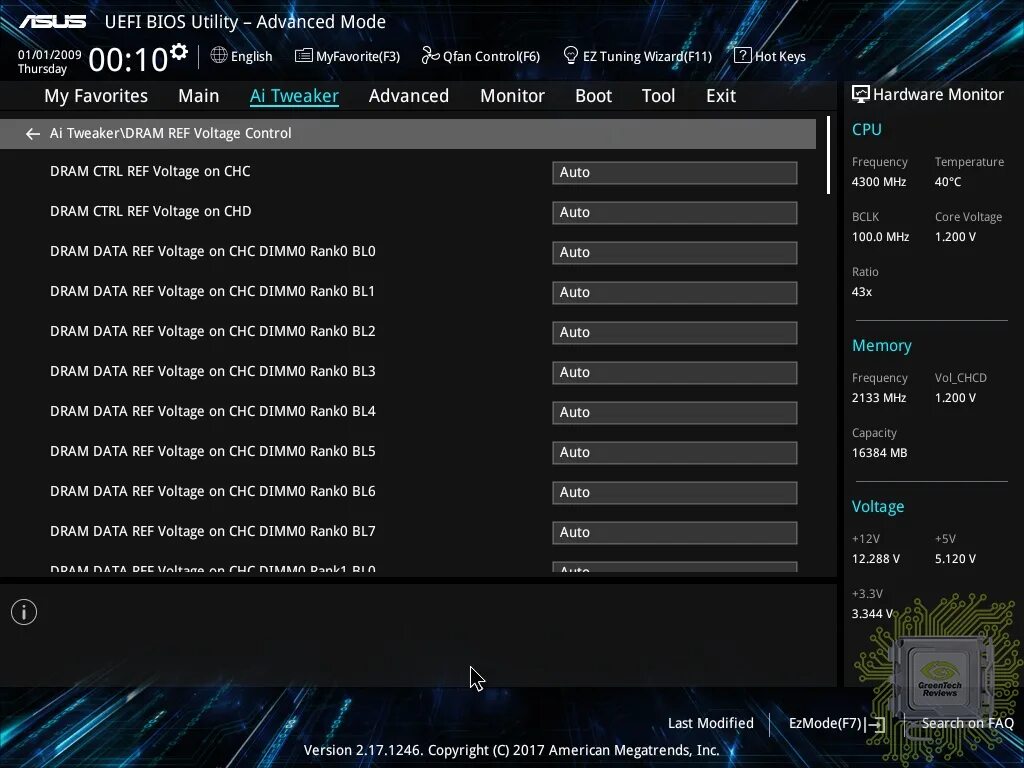Open date and time settings gear
Image resolution: width=1024 pixels, height=768 pixels.
click(178, 51)
